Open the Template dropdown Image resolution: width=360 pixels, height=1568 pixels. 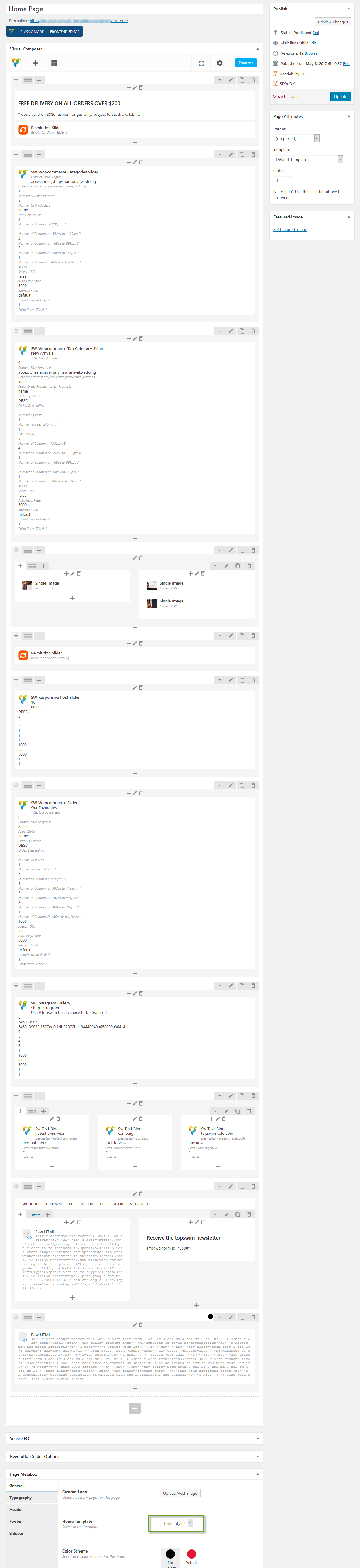point(308,160)
